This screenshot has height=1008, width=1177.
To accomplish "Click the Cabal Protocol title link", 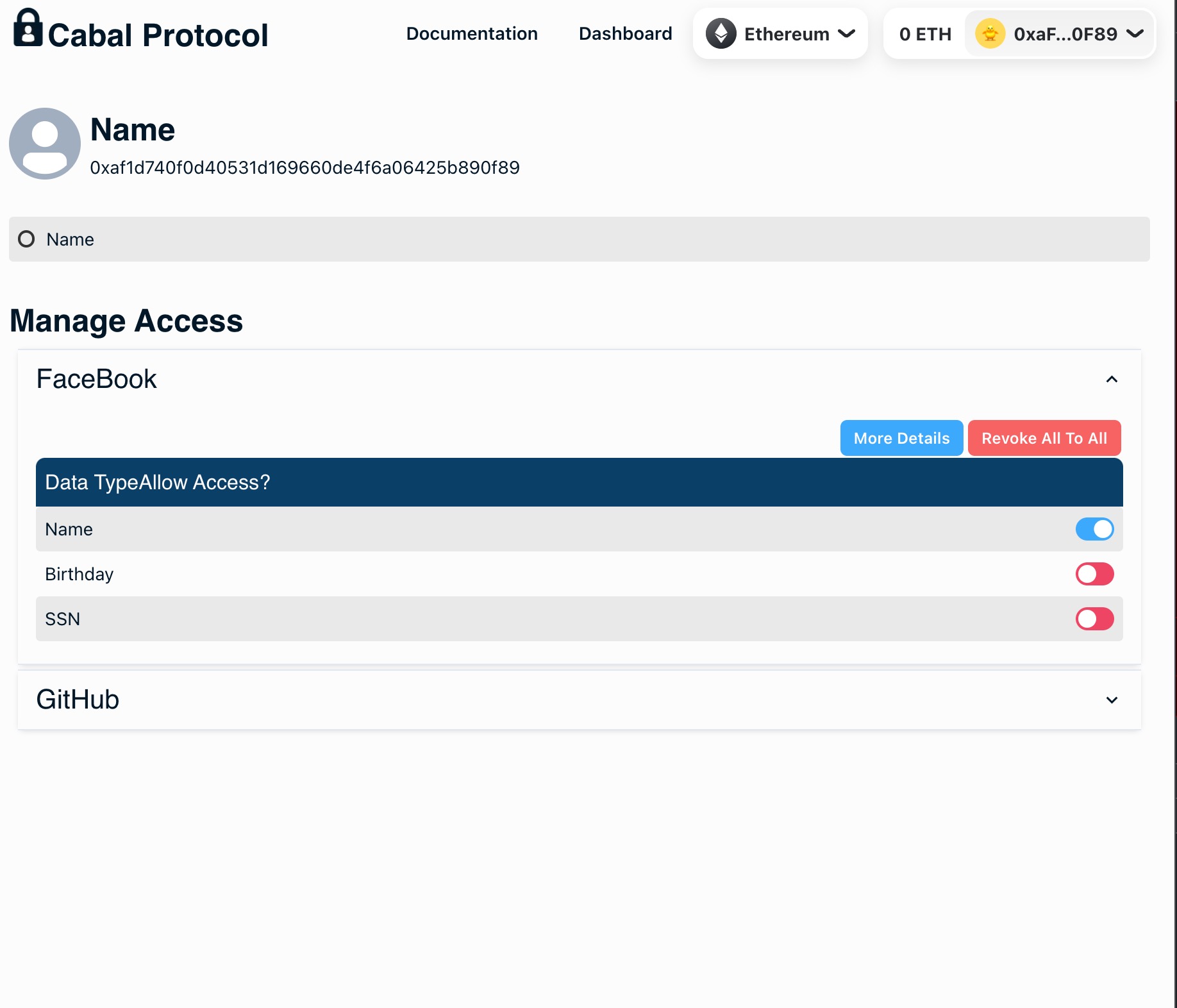I will (x=158, y=35).
